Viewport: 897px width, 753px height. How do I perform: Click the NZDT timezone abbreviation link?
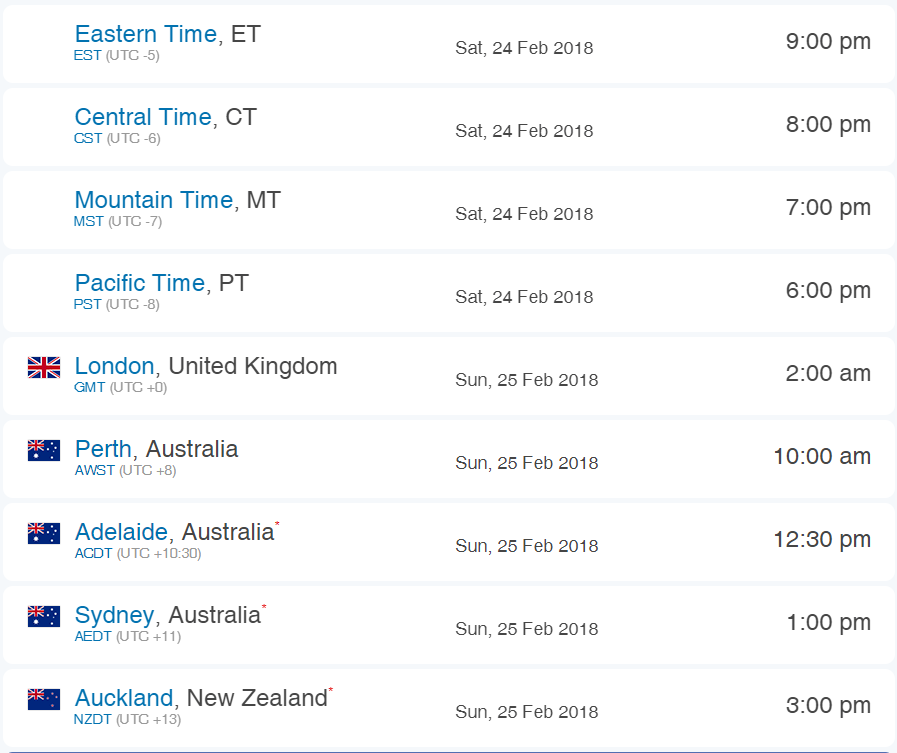pos(93,719)
